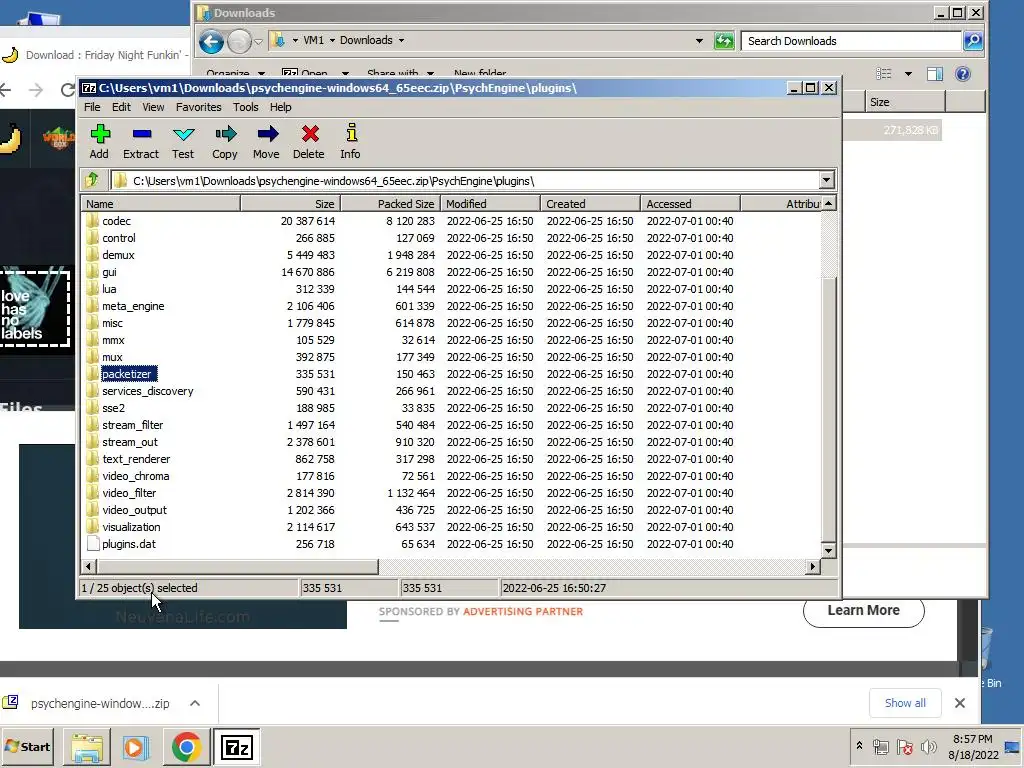
Task: Switch to 7-Zip taskbar button
Action: pyautogui.click(x=236, y=746)
